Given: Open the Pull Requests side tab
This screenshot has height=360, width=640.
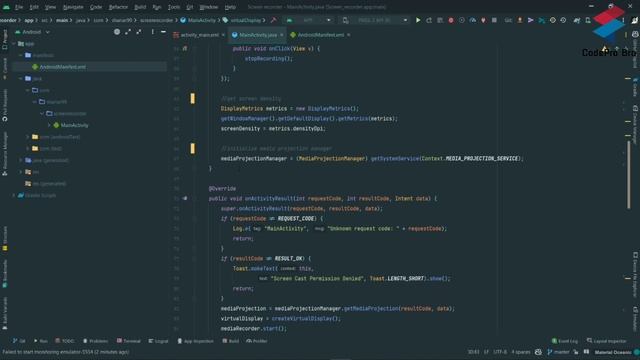Looking at the screenshot, I should coord(5,105).
